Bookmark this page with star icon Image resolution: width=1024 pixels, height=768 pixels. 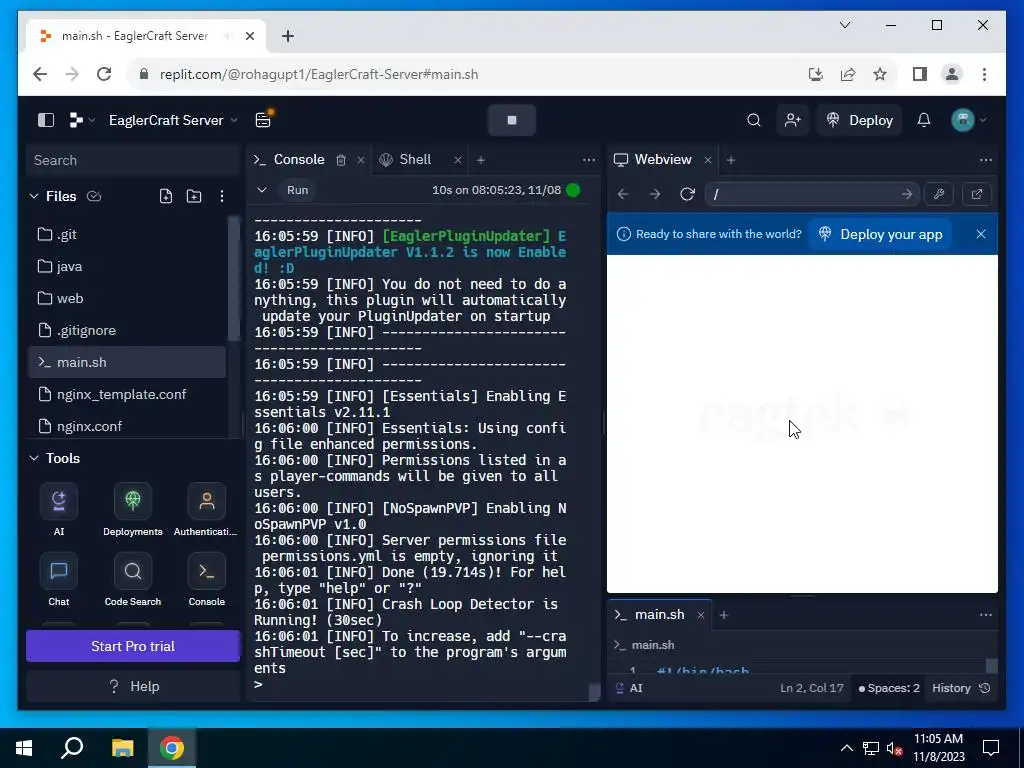pyautogui.click(x=880, y=74)
